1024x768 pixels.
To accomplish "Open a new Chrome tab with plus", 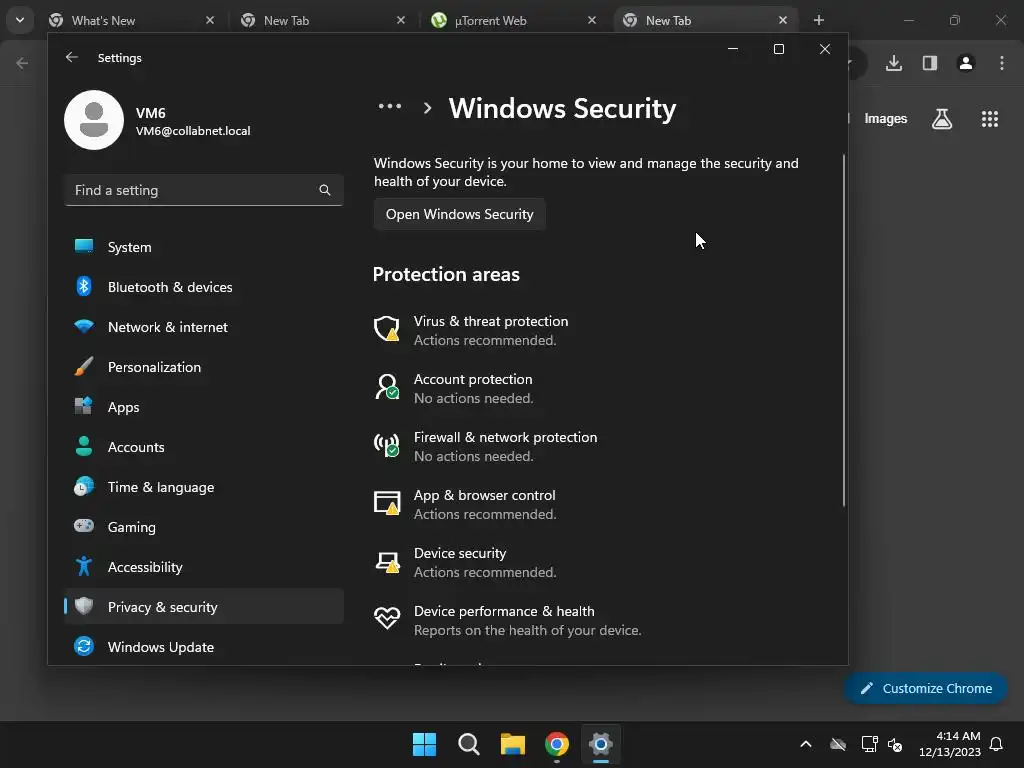I will [818, 20].
